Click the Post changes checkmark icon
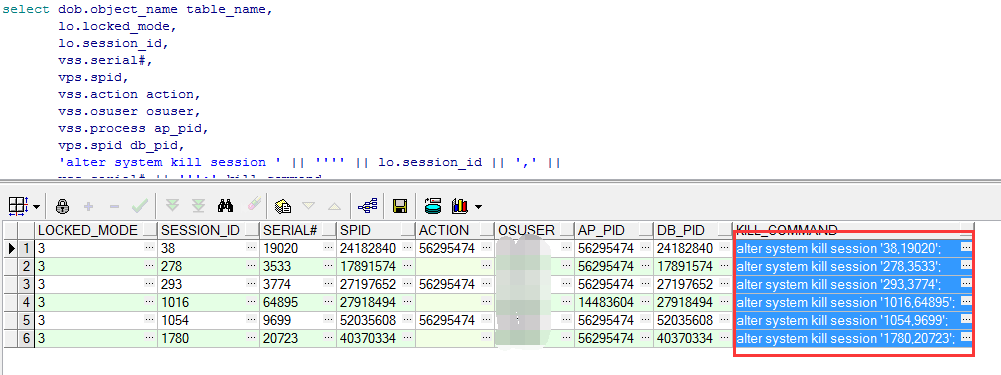The image size is (1001, 375). tap(140, 206)
